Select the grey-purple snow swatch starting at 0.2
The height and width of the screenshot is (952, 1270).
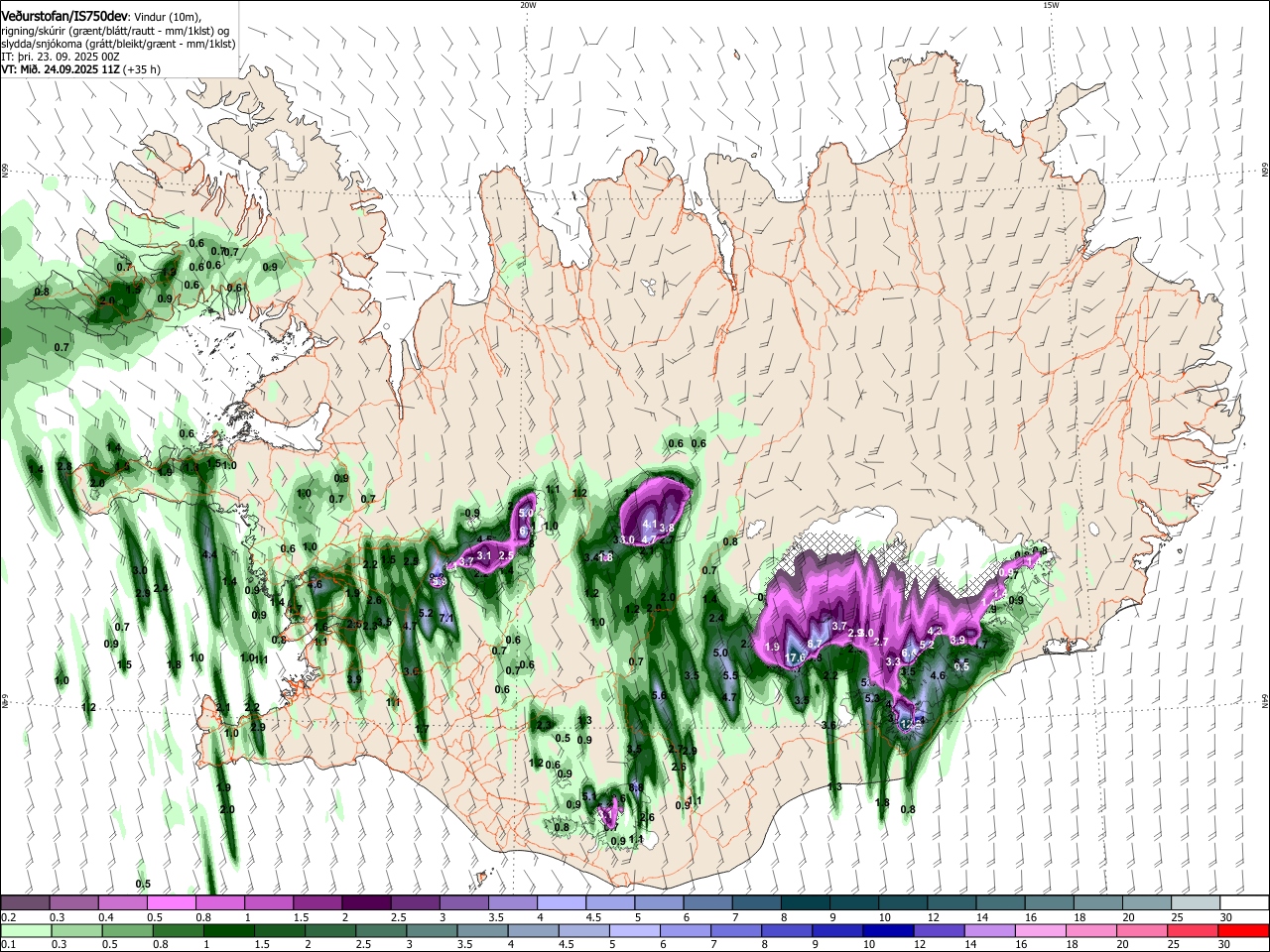[x=25, y=903]
